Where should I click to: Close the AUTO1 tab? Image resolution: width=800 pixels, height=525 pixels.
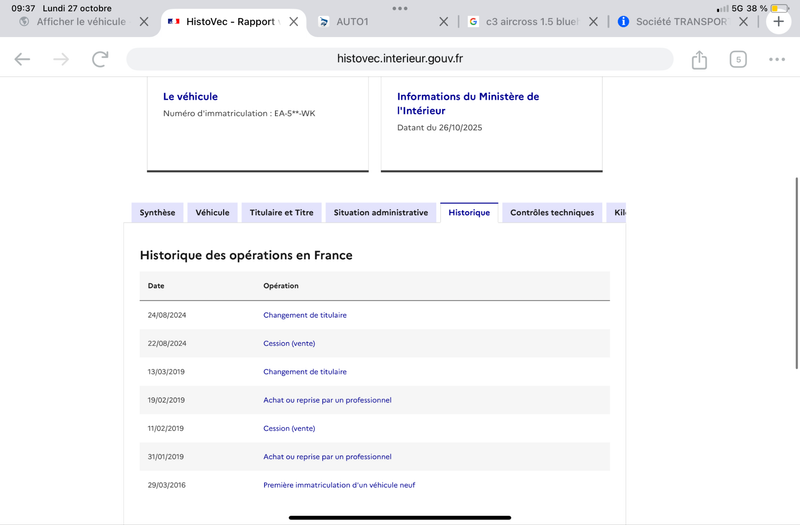click(x=443, y=21)
